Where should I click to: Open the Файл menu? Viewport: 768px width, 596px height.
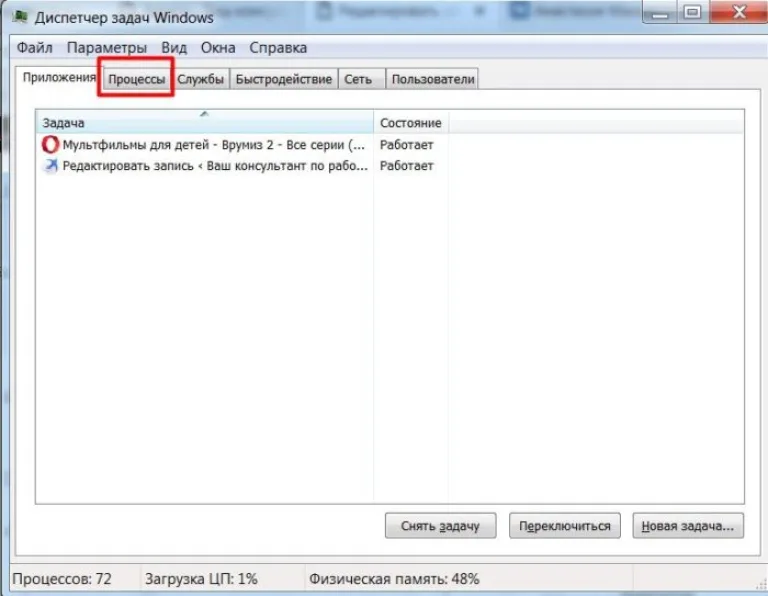(x=35, y=48)
